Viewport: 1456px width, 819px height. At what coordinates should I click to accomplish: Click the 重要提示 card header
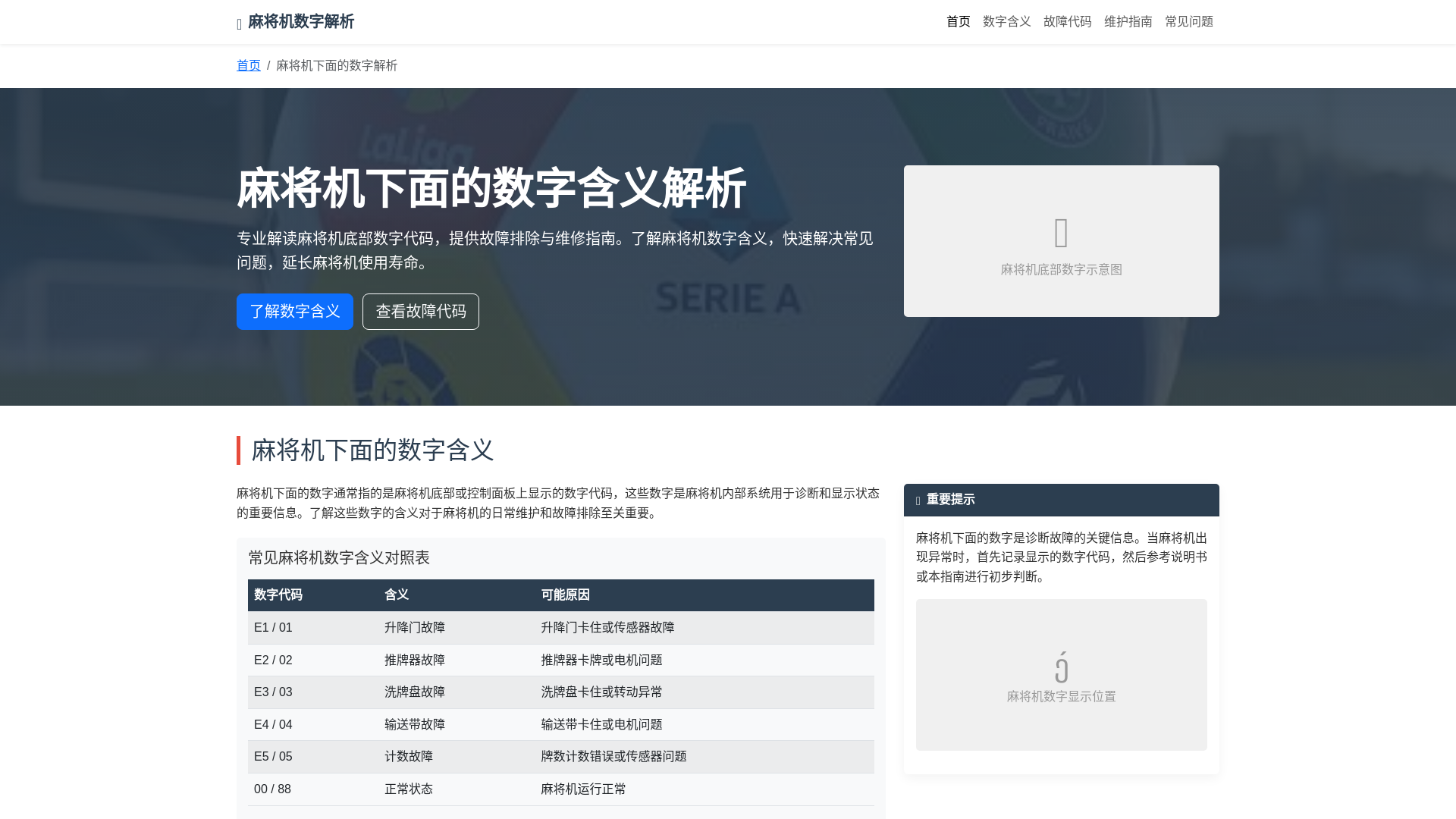(x=1062, y=500)
